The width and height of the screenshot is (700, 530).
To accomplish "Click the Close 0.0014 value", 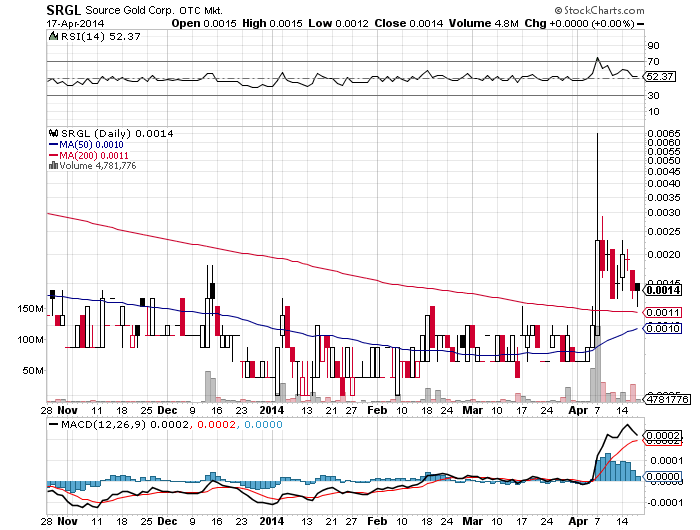I will [x=408, y=24].
